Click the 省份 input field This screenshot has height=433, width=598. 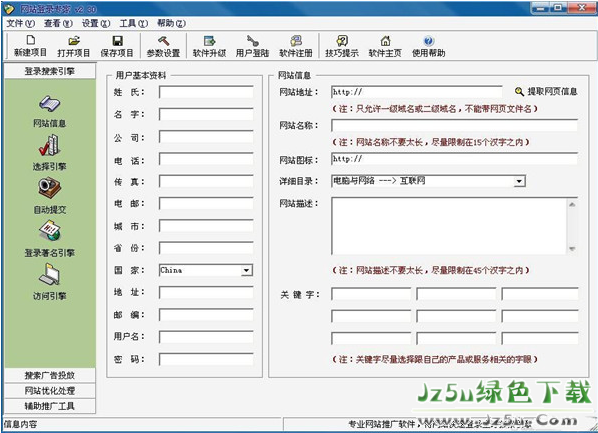pos(206,248)
